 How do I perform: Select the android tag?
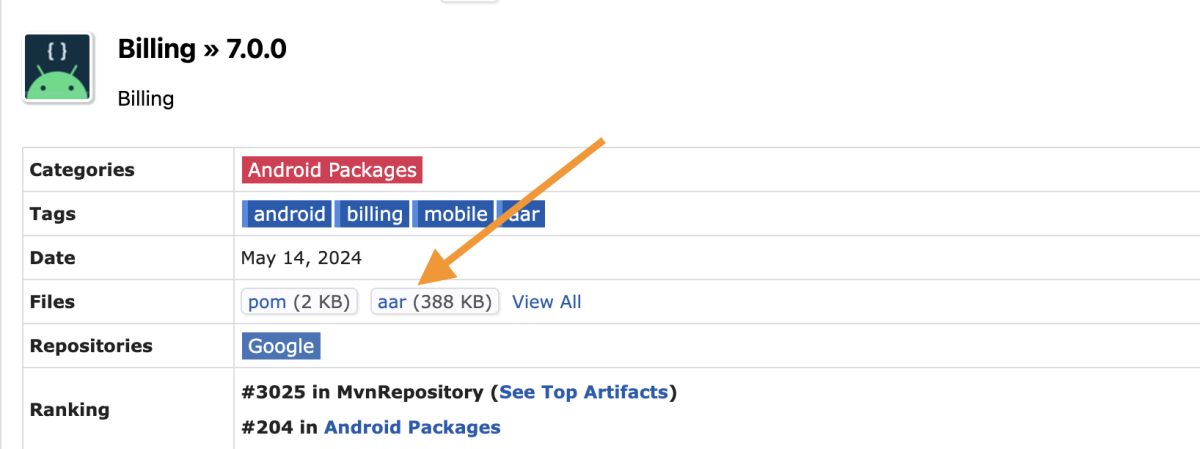(x=286, y=214)
